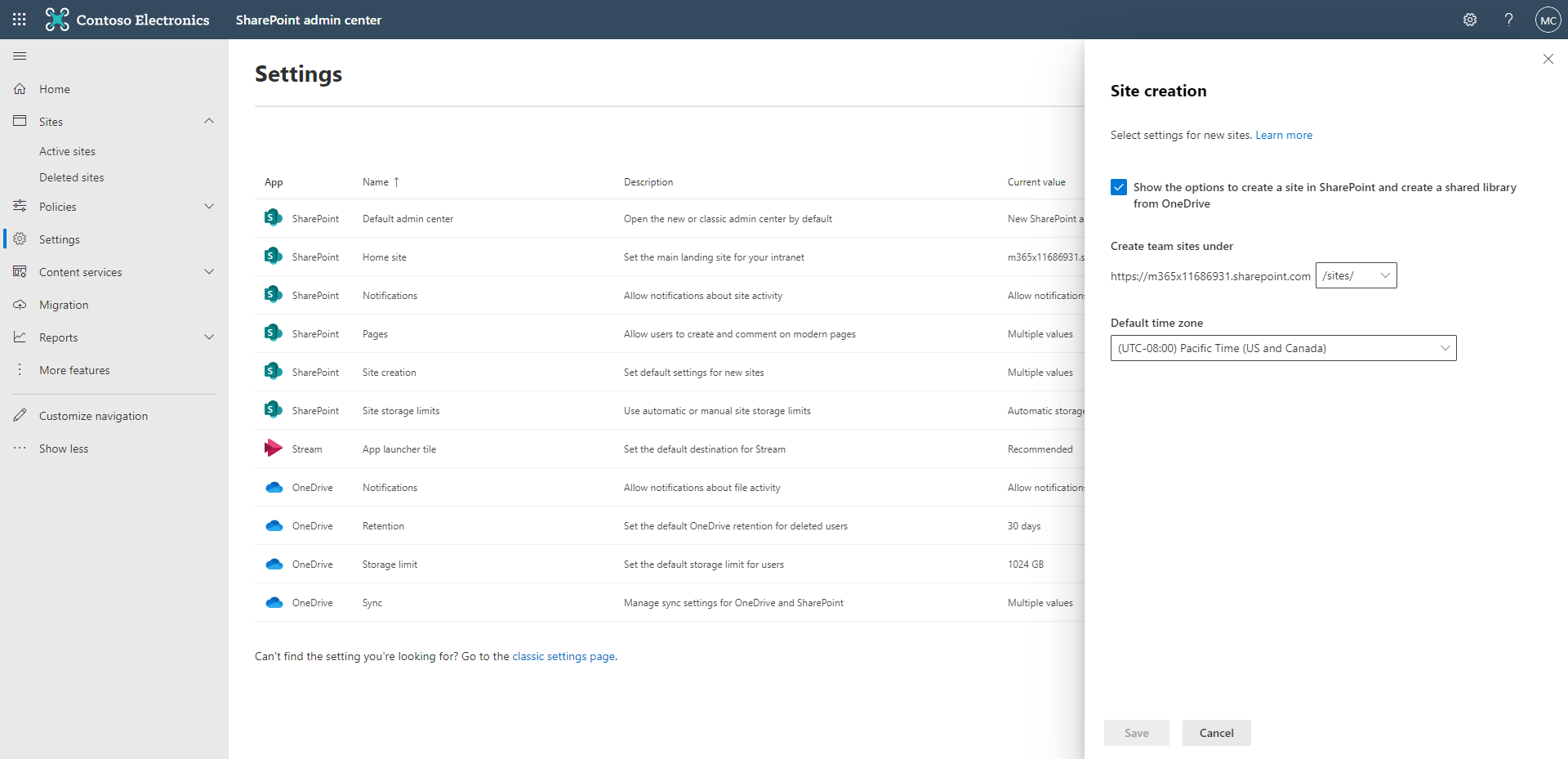Click the Content services icon

20,271
